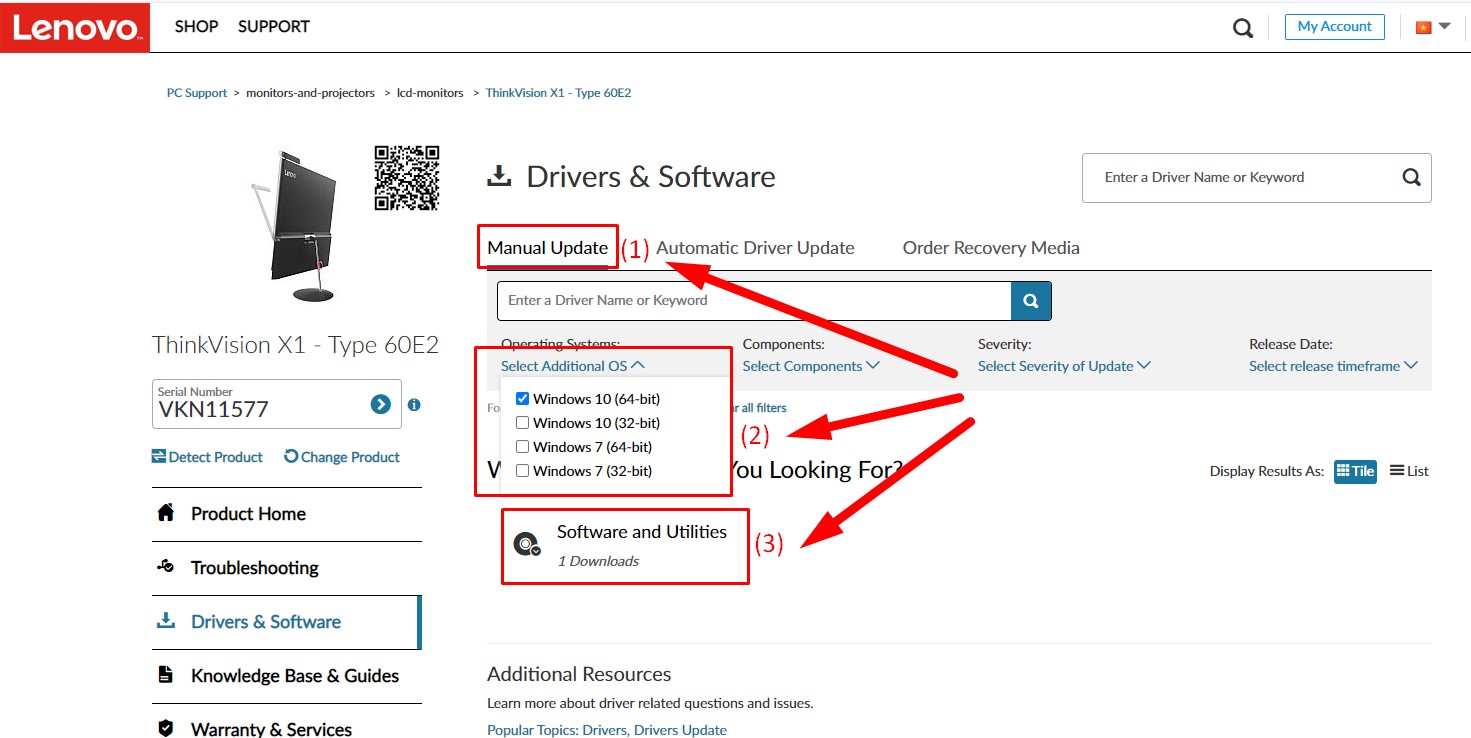Switch to List display view
The image size is (1471, 738).
click(1409, 471)
